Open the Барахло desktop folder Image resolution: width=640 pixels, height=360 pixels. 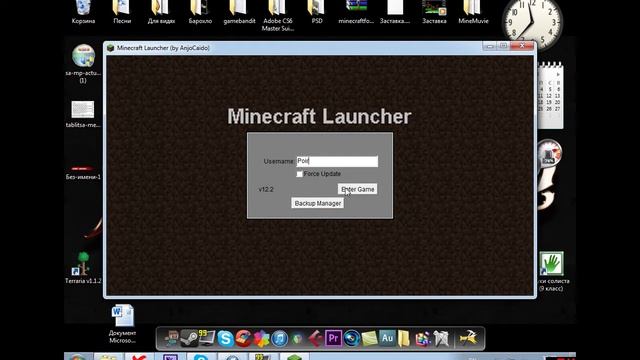200,12
